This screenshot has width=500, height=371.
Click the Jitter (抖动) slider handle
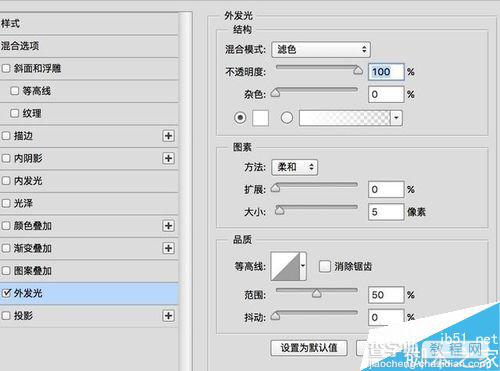[x=275, y=316]
